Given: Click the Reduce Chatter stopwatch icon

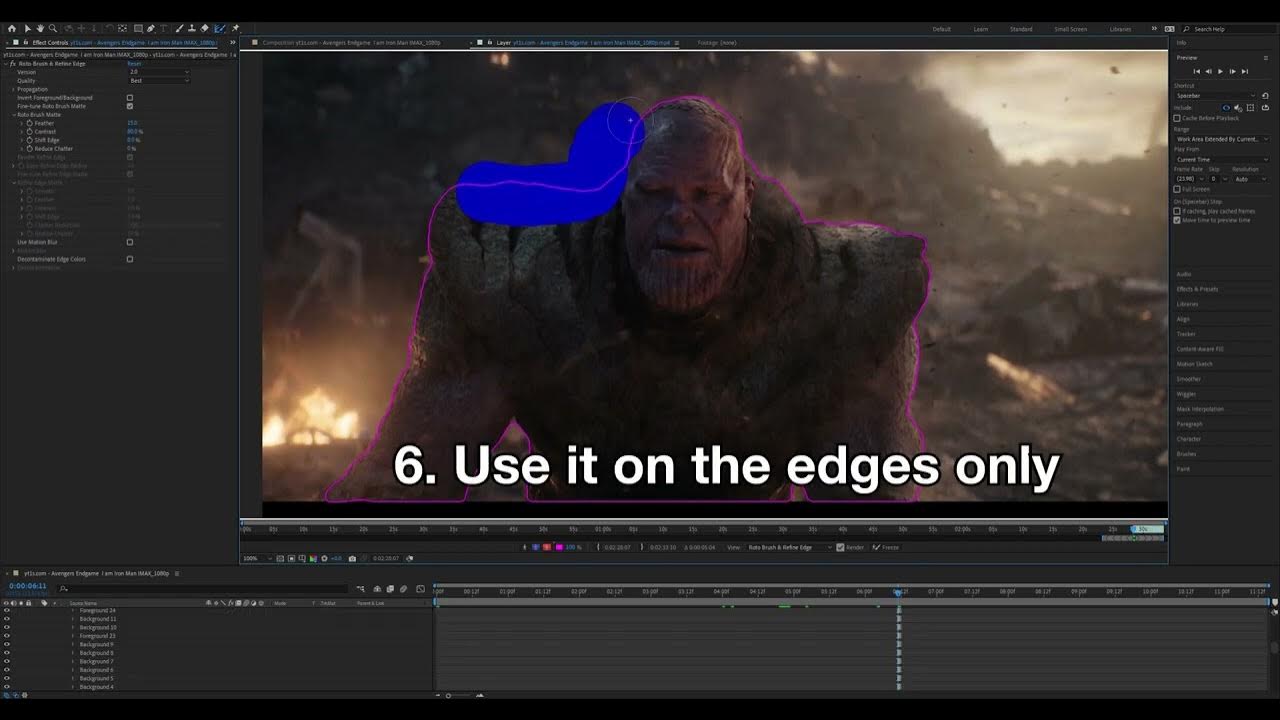Looking at the screenshot, I should [x=29, y=148].
